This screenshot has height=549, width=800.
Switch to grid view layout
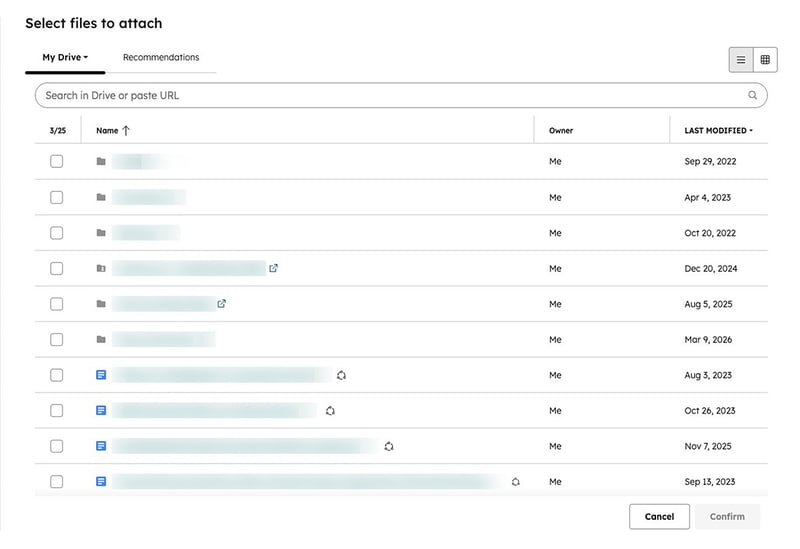pos(765,60)
